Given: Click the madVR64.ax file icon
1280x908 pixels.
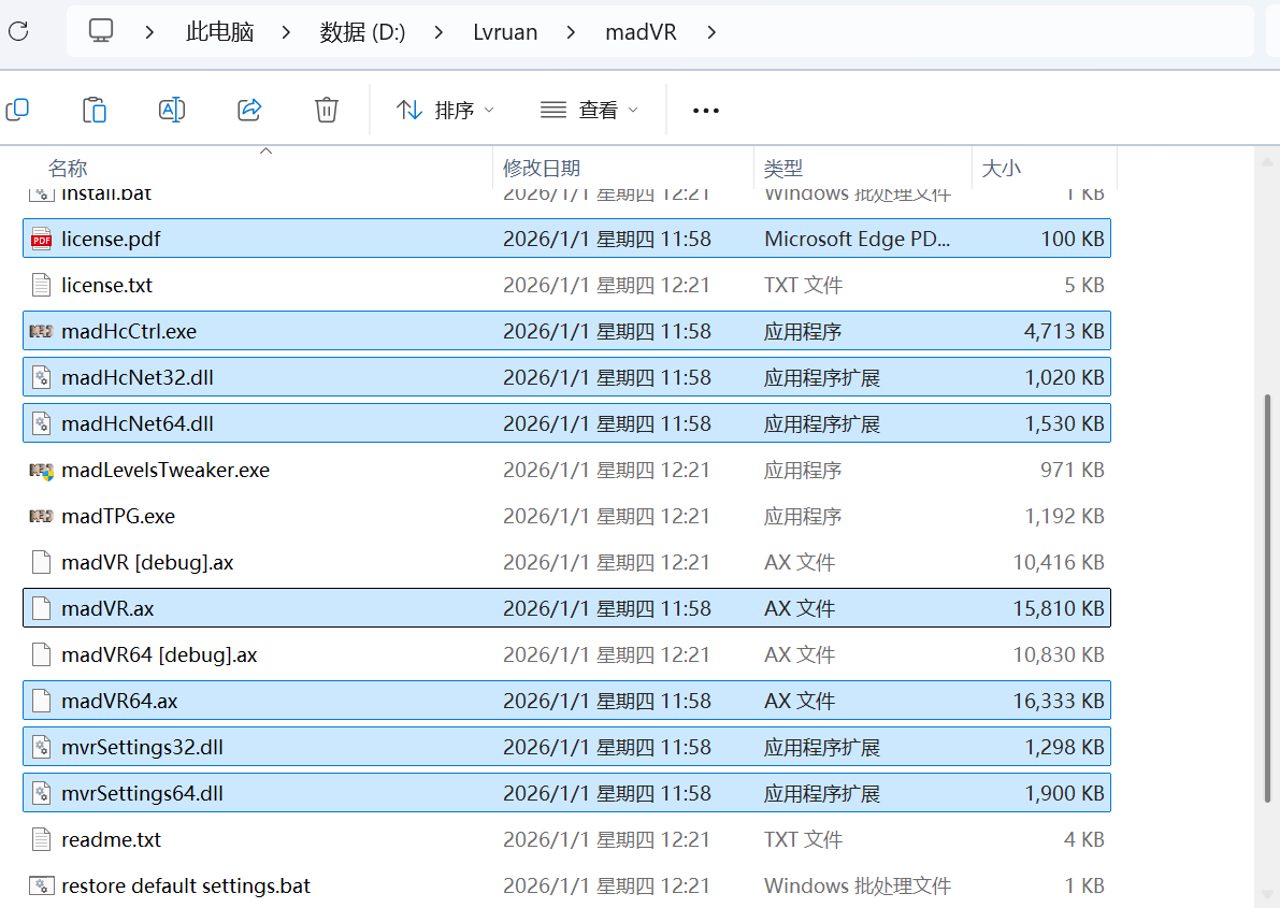Looking at the screenshot, I should point(41,701).
